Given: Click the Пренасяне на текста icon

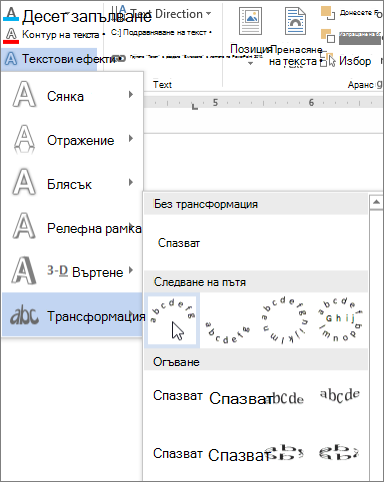Looking at the screenshot, I should click(295, 21).
